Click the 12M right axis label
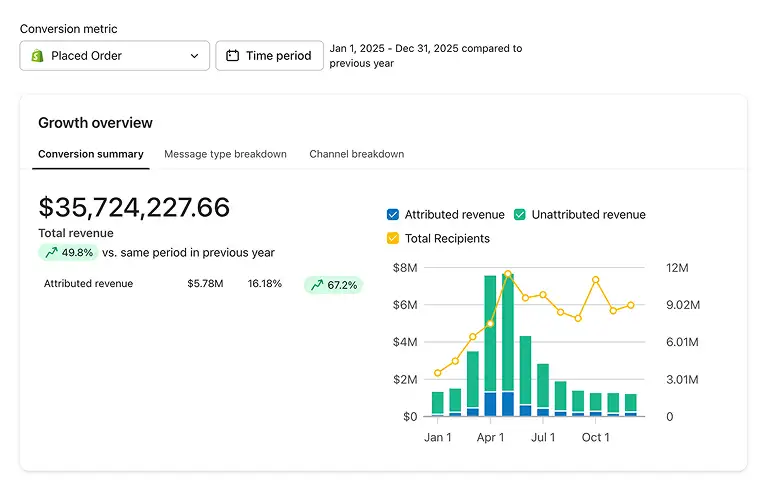 [x=677, y=268]
